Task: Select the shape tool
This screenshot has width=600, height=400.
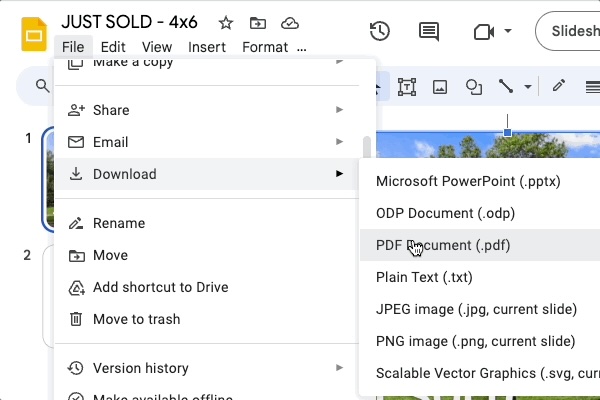Action: [474, 87]
